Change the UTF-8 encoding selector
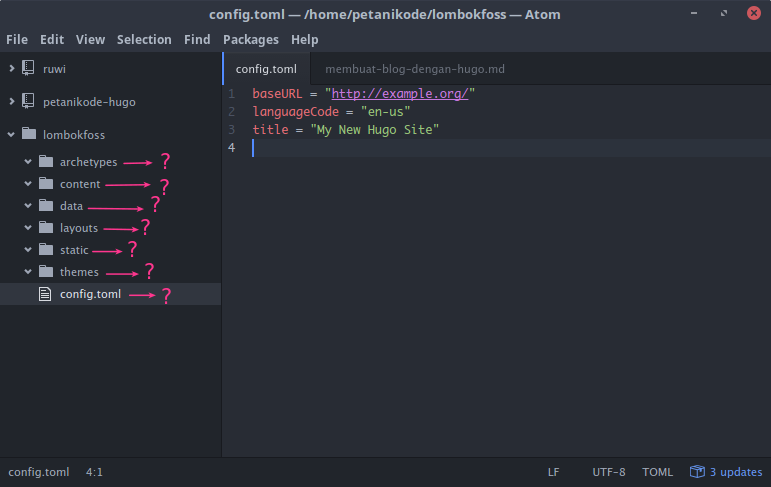 pyautogui.click(x=609, y=472)
